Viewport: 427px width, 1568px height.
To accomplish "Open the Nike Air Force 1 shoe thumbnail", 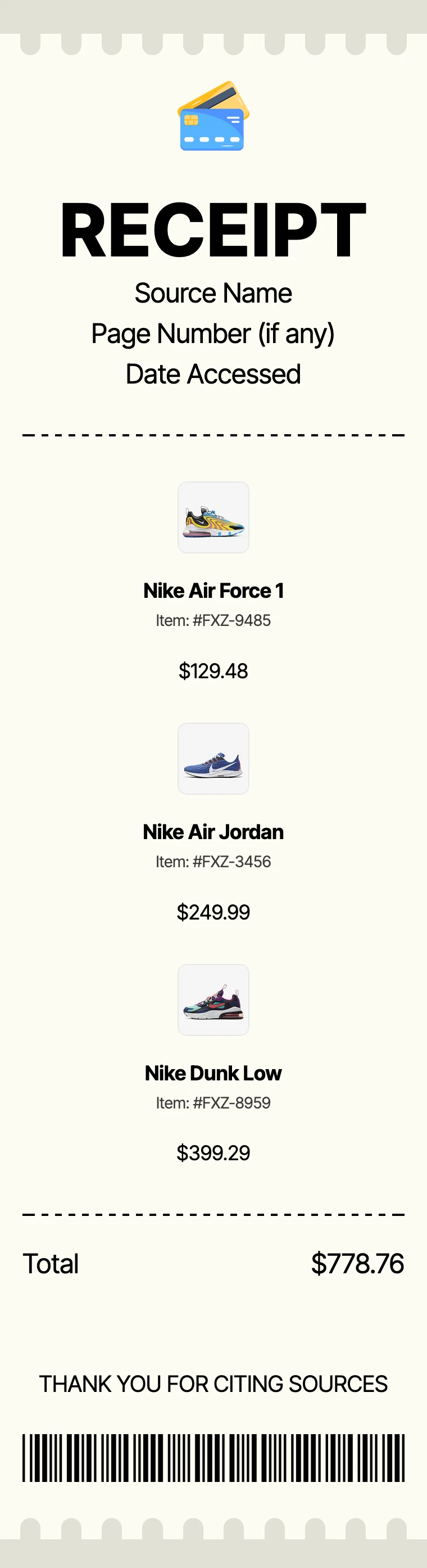I will point(213,517).
